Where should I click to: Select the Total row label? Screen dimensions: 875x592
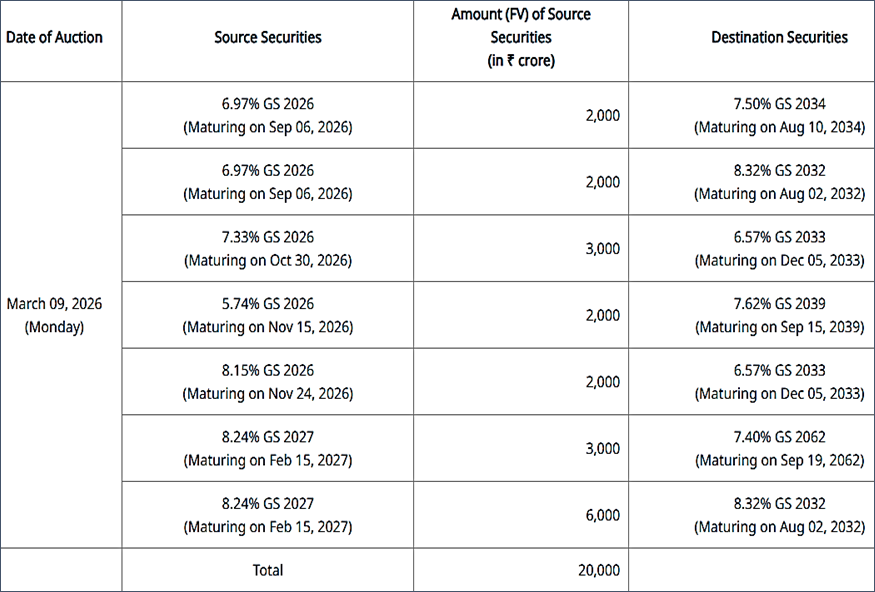268,570
